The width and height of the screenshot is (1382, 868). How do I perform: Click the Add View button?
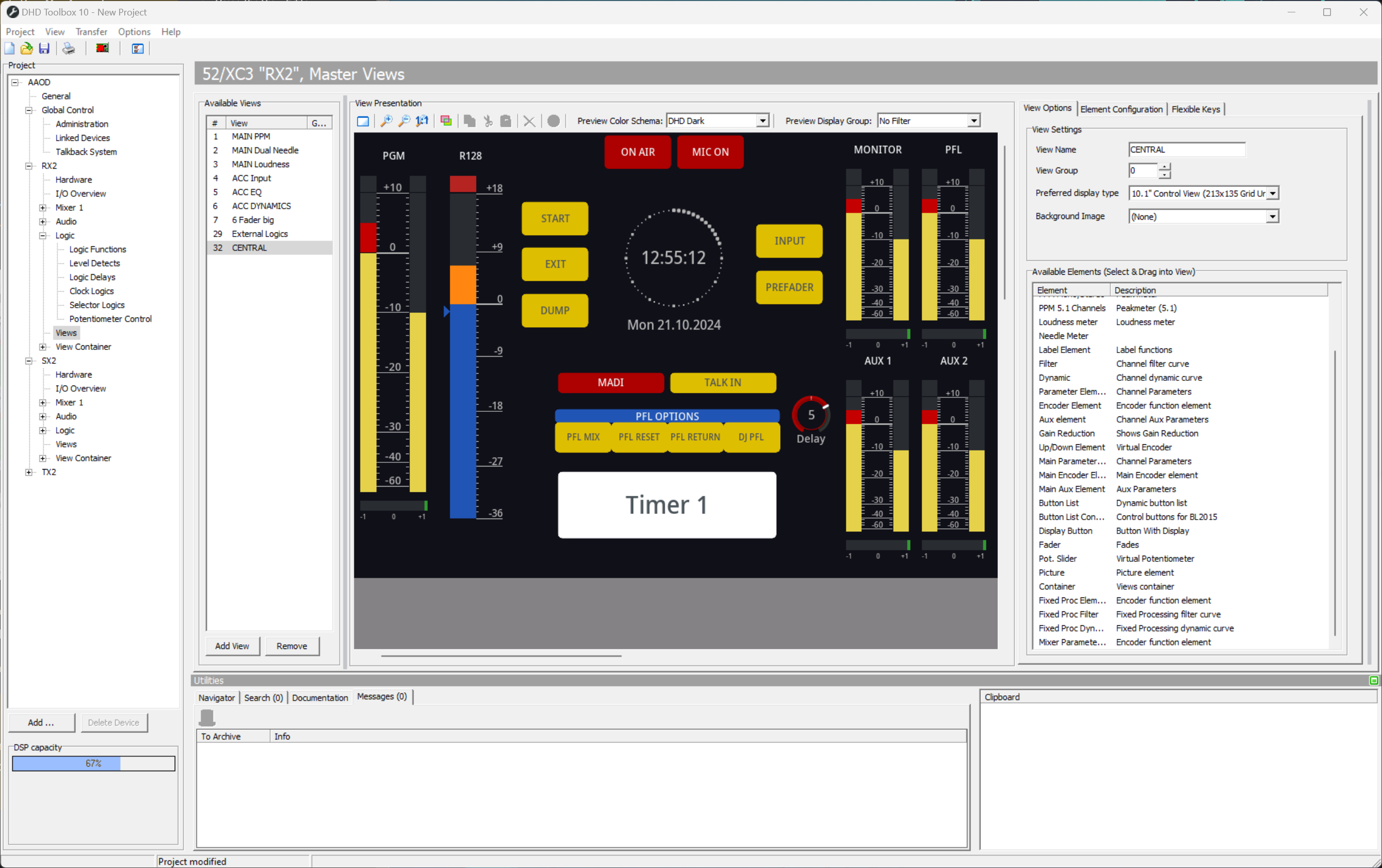point(232,646)
